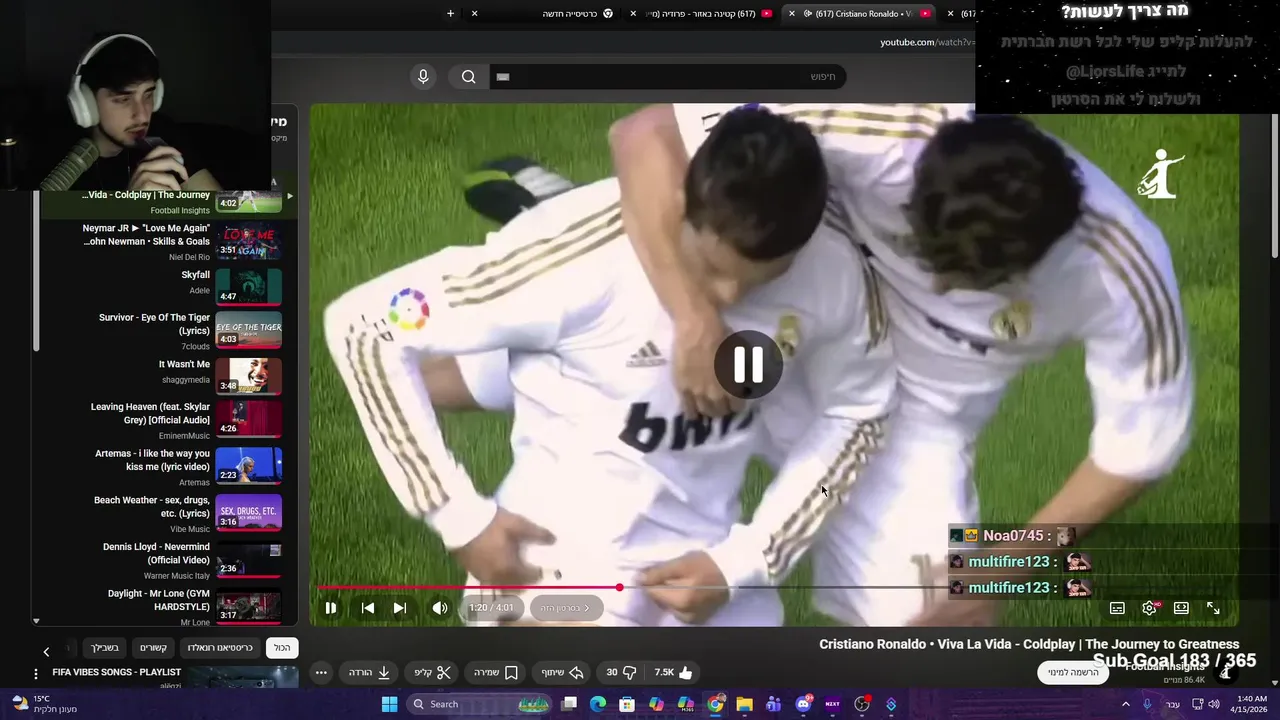Pause the video with the player bar button

point(331,608)
